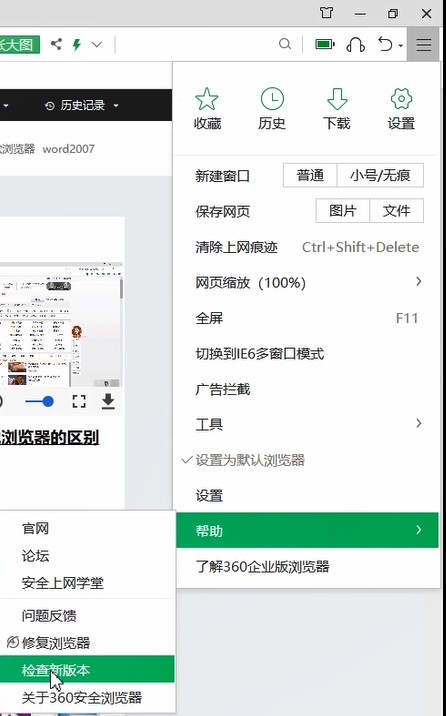Open the 历史记录 dropdown on page
The width and height of the screenshot is (446, 716).
[x=82, y=105]
